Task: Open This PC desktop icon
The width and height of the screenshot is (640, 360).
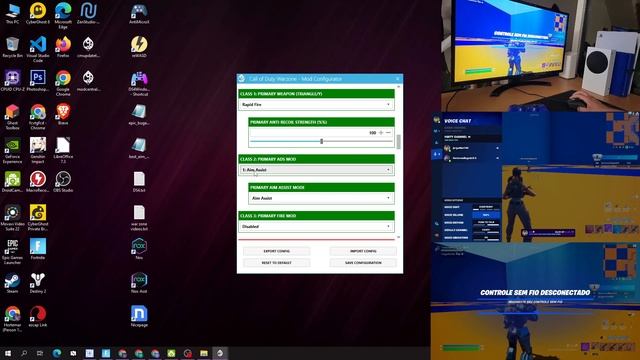Action: [x=12, y=13]
